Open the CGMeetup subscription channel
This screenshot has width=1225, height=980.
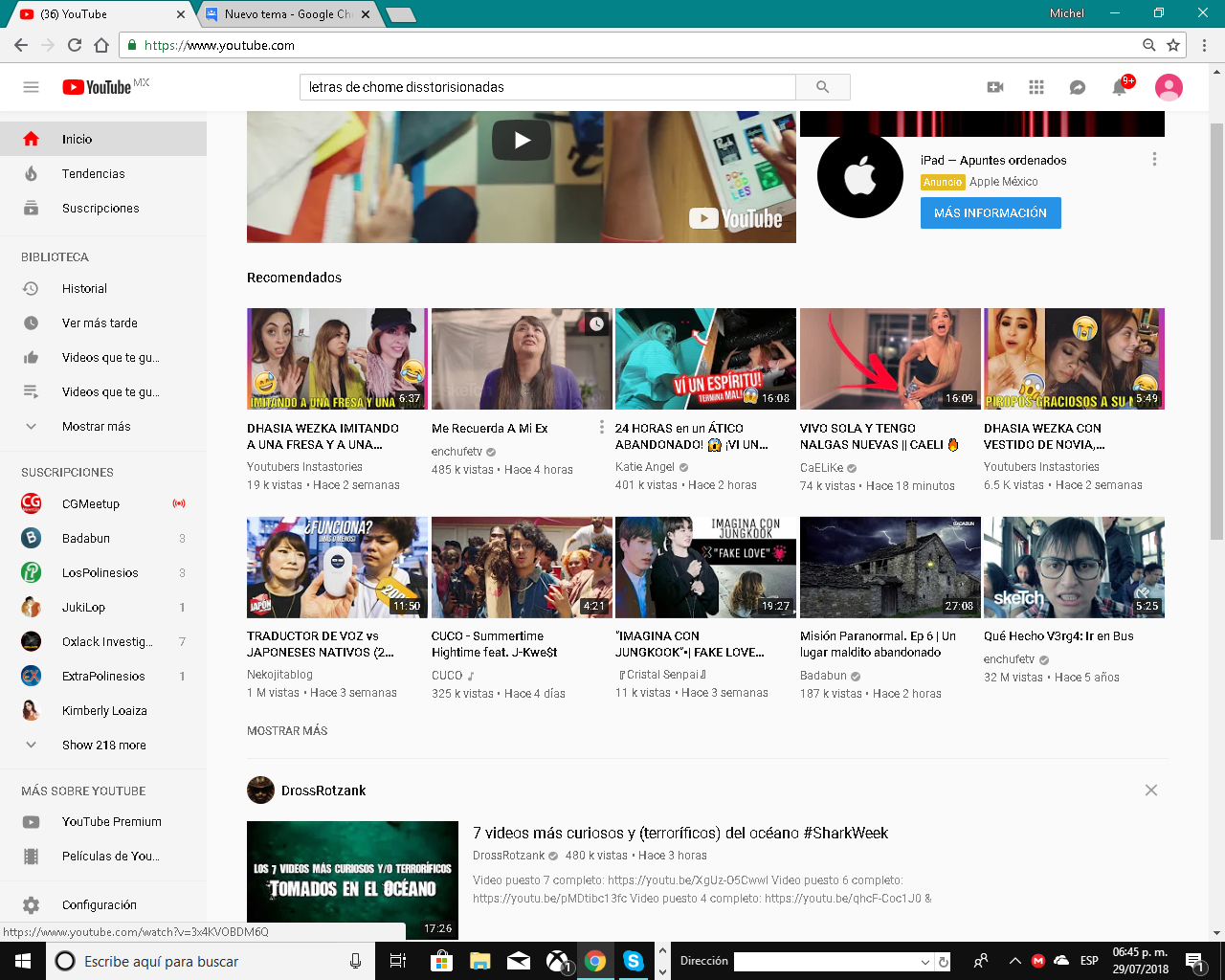103,504
